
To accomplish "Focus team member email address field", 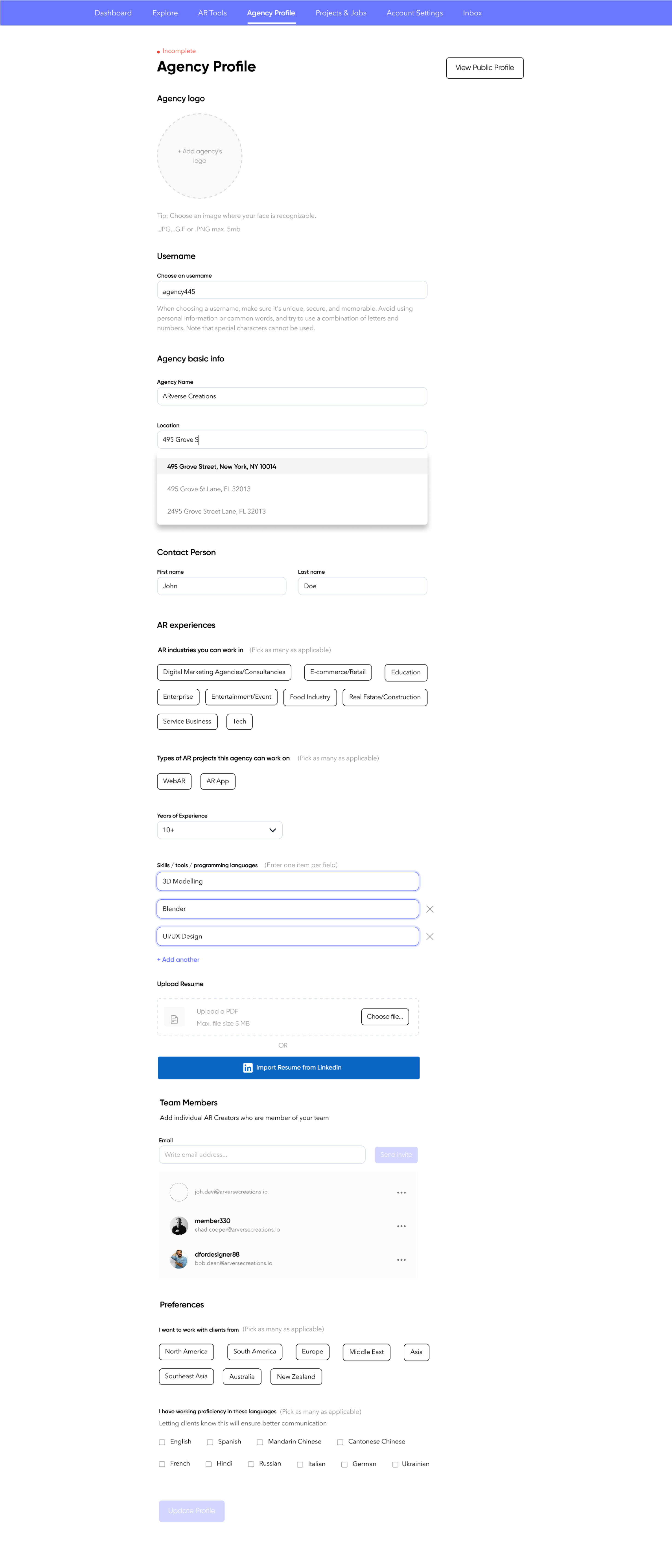I will click(262, 1155).
